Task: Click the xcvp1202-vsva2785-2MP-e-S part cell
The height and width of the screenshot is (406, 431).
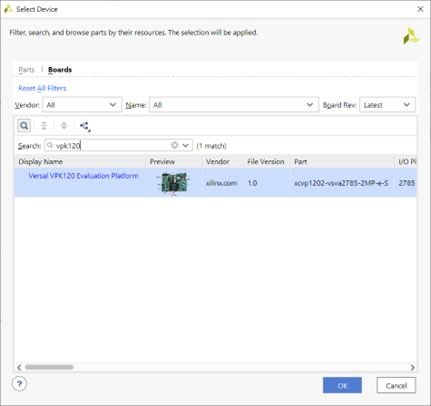Action: point(341,183)
